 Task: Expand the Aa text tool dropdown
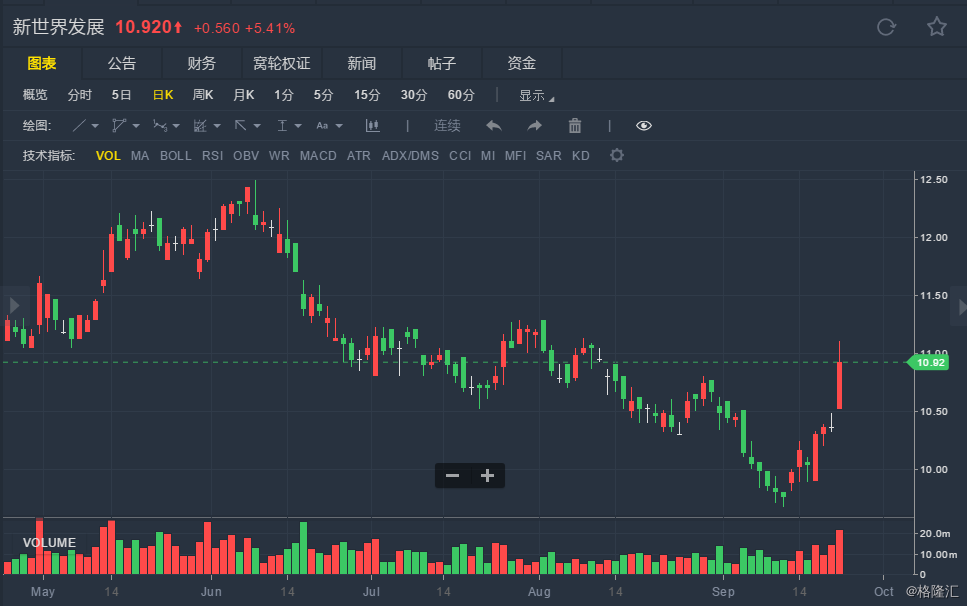tap(339, 126)
